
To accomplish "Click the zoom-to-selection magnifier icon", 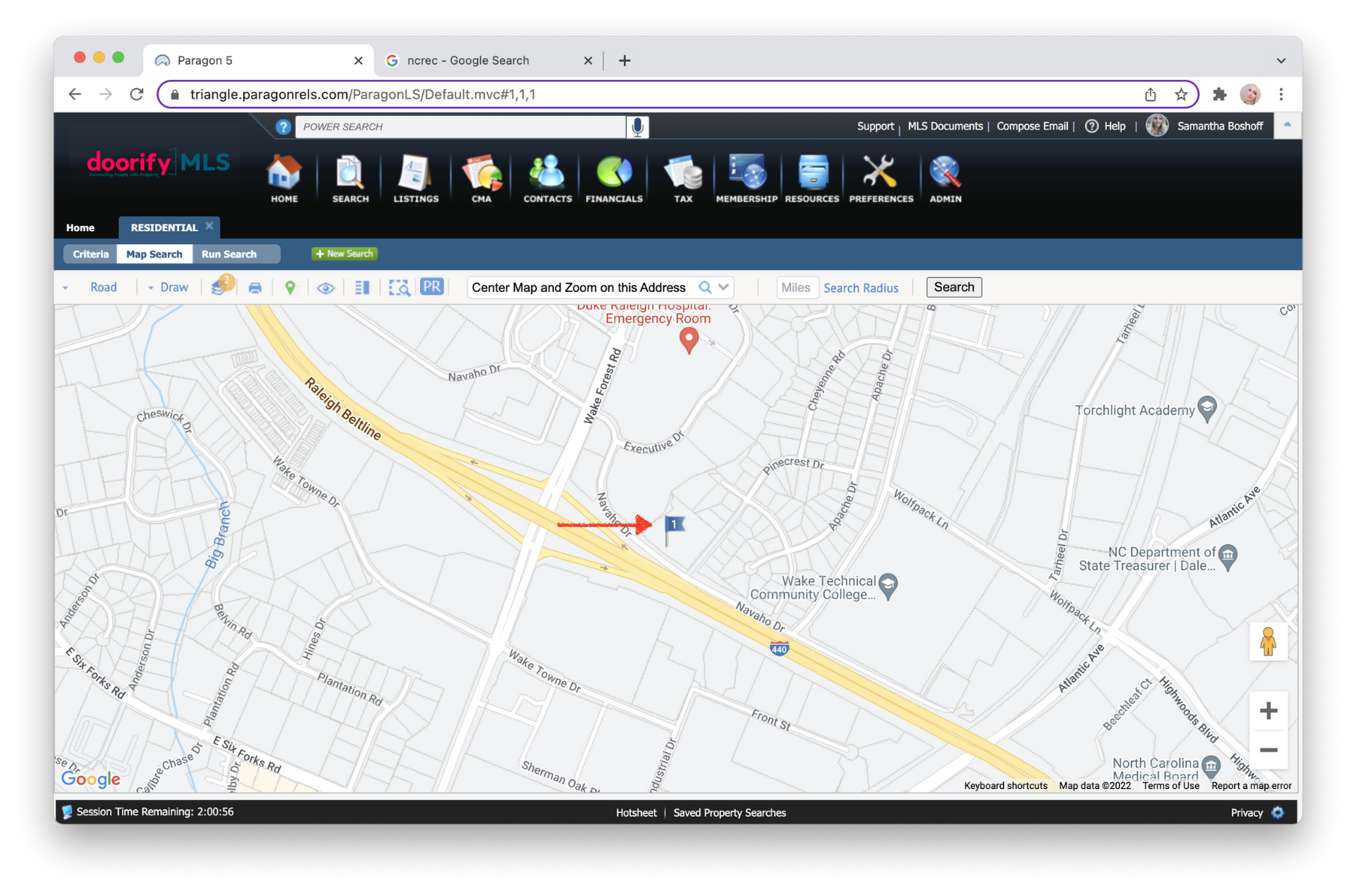I will click(400, 287).
